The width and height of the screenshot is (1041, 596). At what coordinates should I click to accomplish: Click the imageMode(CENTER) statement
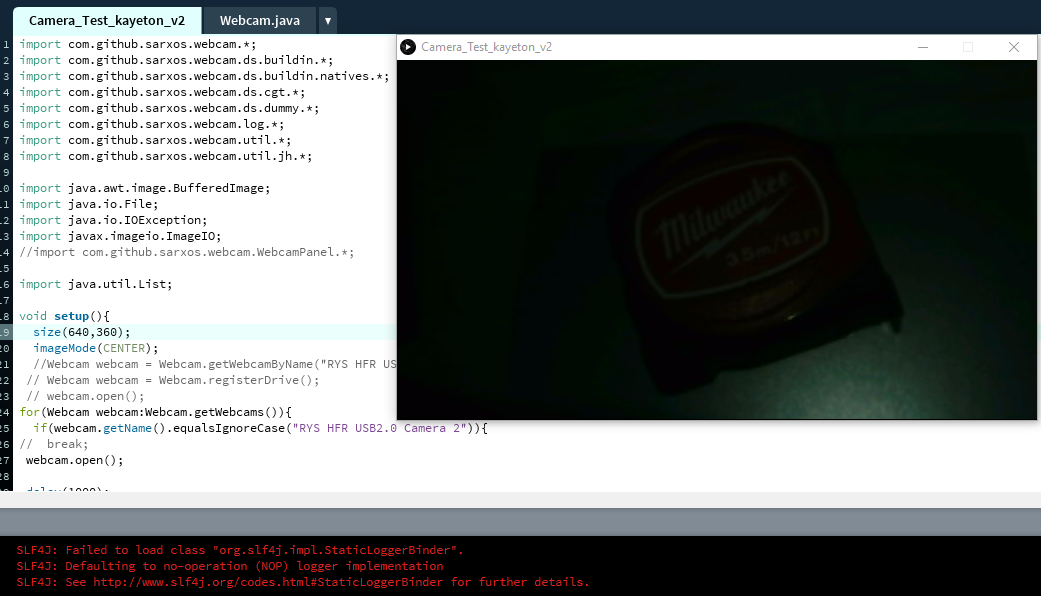click(93, 347)
